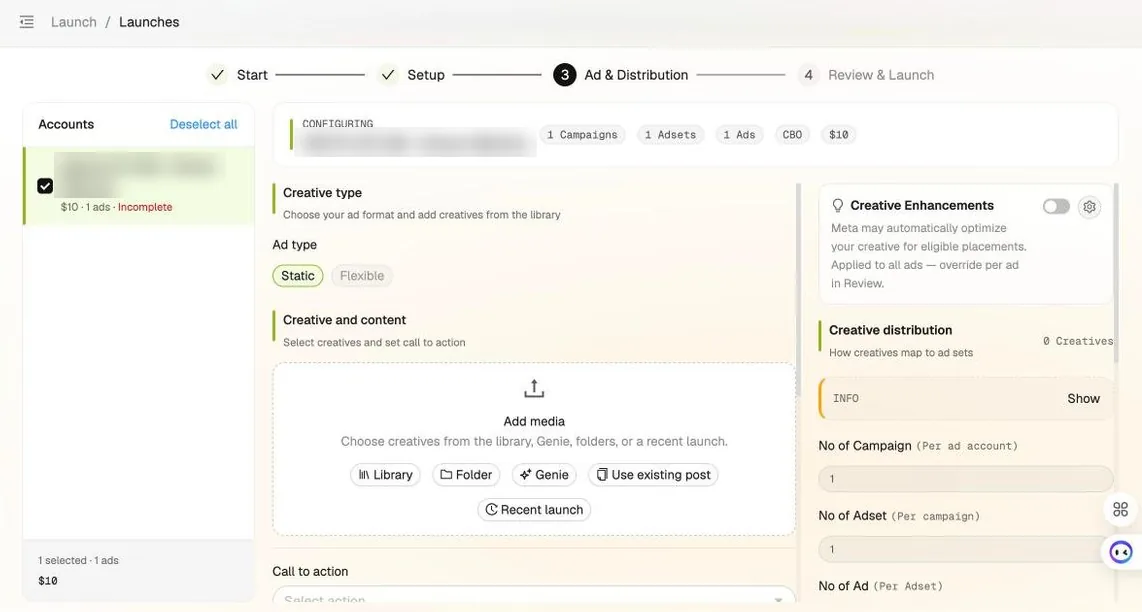Click the CBO chip
This screenshot has height=612, width=1142.
click(x=792, y=135)
